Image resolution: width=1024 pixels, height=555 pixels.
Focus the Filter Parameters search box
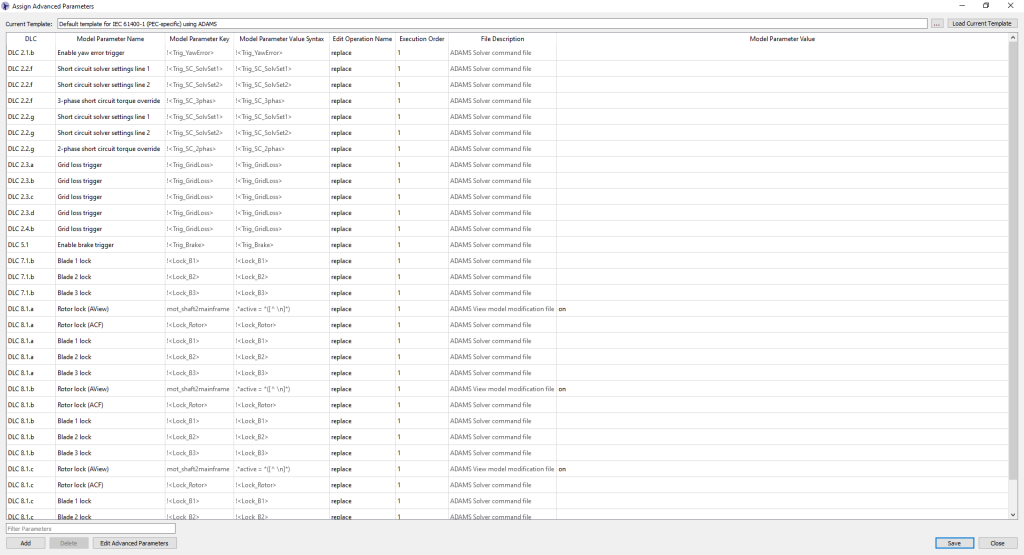point(91,528)
